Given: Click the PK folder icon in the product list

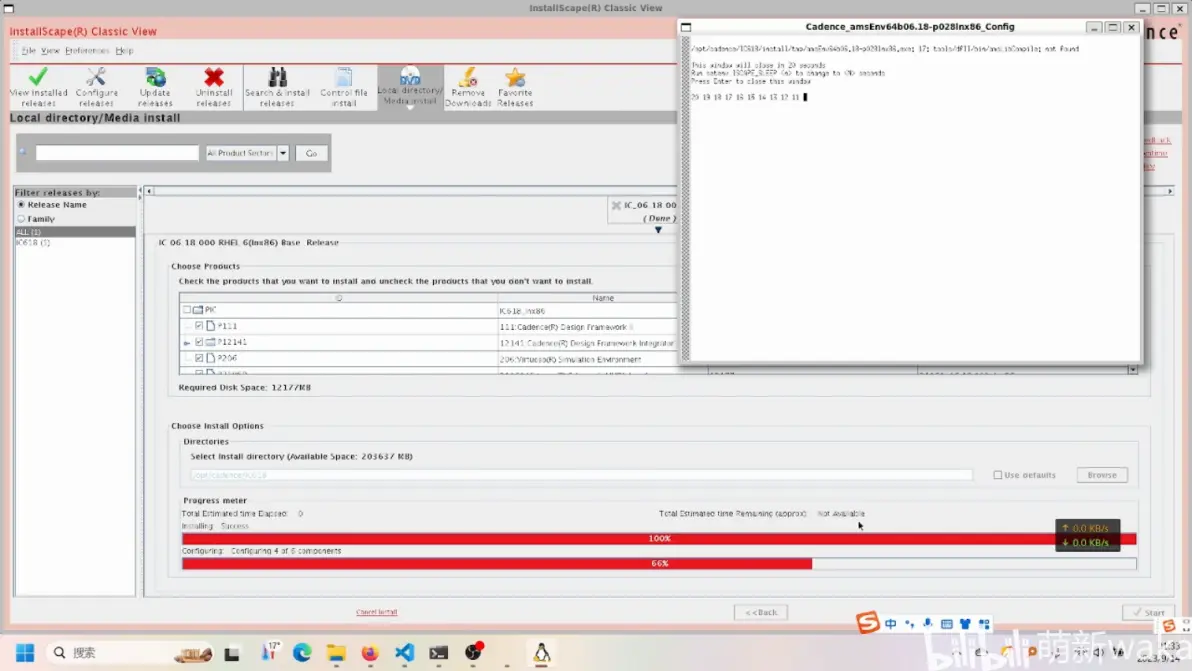Looking at the screenshot, I should pos(198,310).
